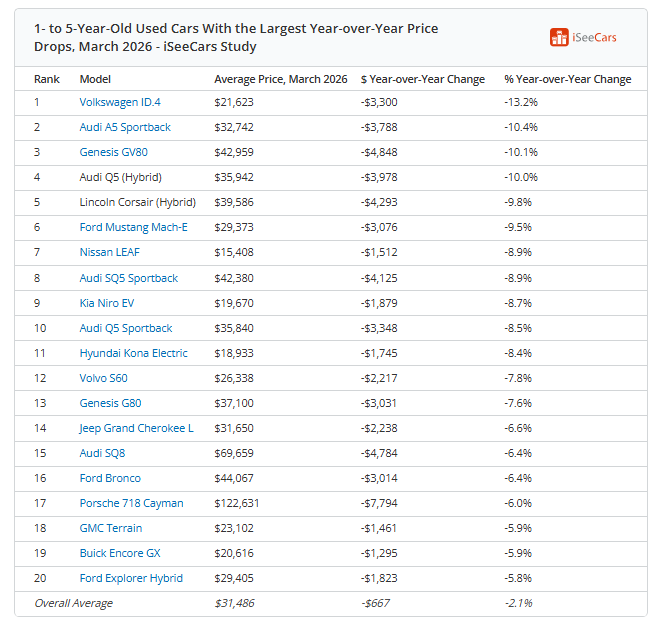Visit the Audi SQ8 link
666x634 pixels.
[102, 454]
